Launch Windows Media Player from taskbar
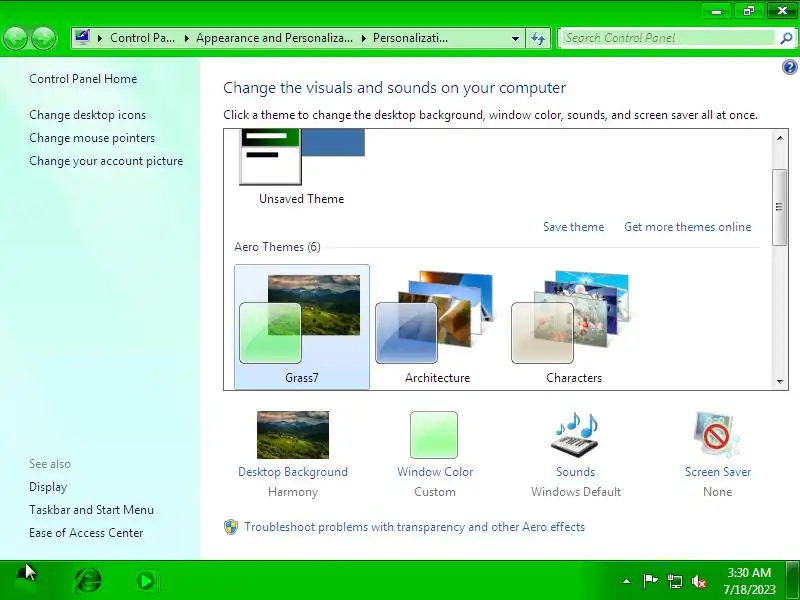800x600 pixels. click(145, 581)
